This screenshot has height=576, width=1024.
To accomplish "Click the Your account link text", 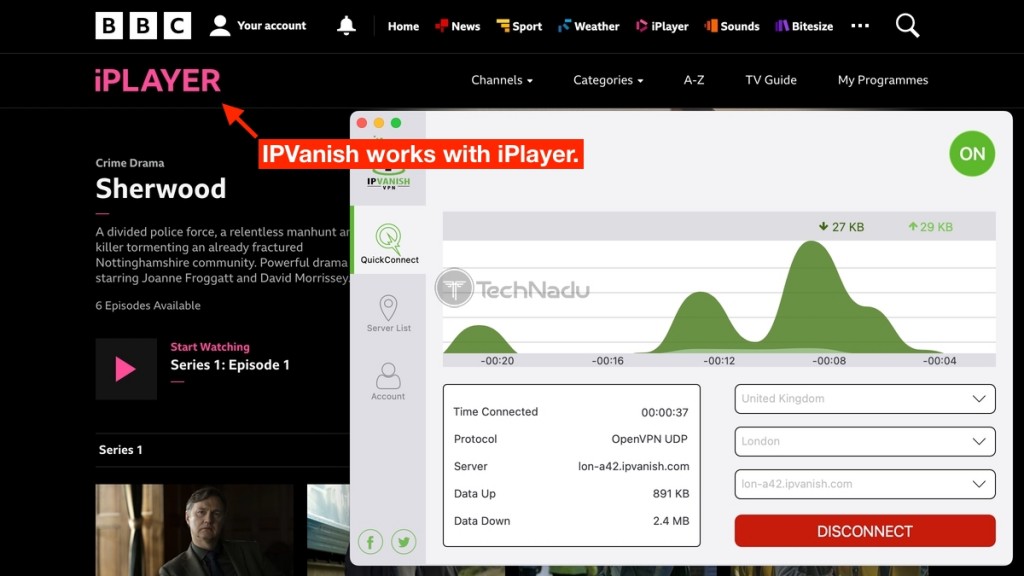I will point(271,25).
